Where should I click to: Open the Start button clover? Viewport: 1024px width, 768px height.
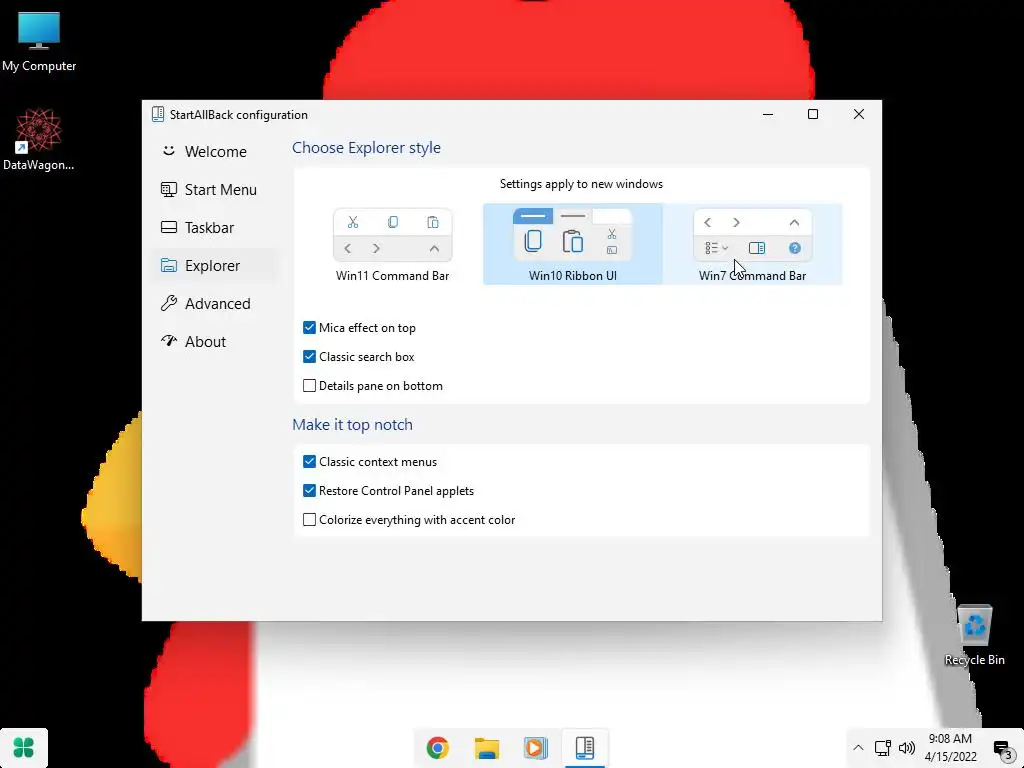[24, 747]
